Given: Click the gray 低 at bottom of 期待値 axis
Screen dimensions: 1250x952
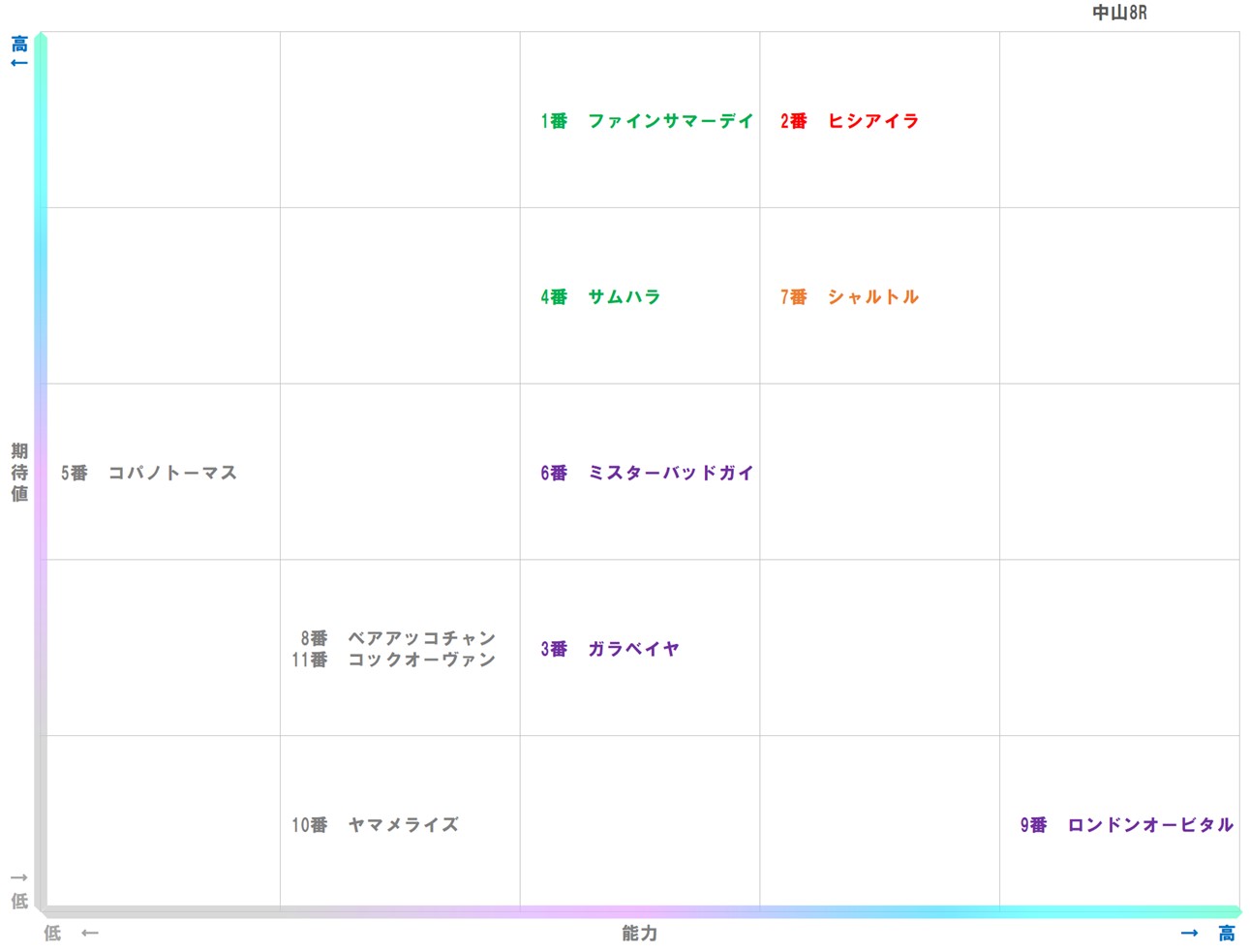Looking at the screenshot, I should (x=19, y=902).
